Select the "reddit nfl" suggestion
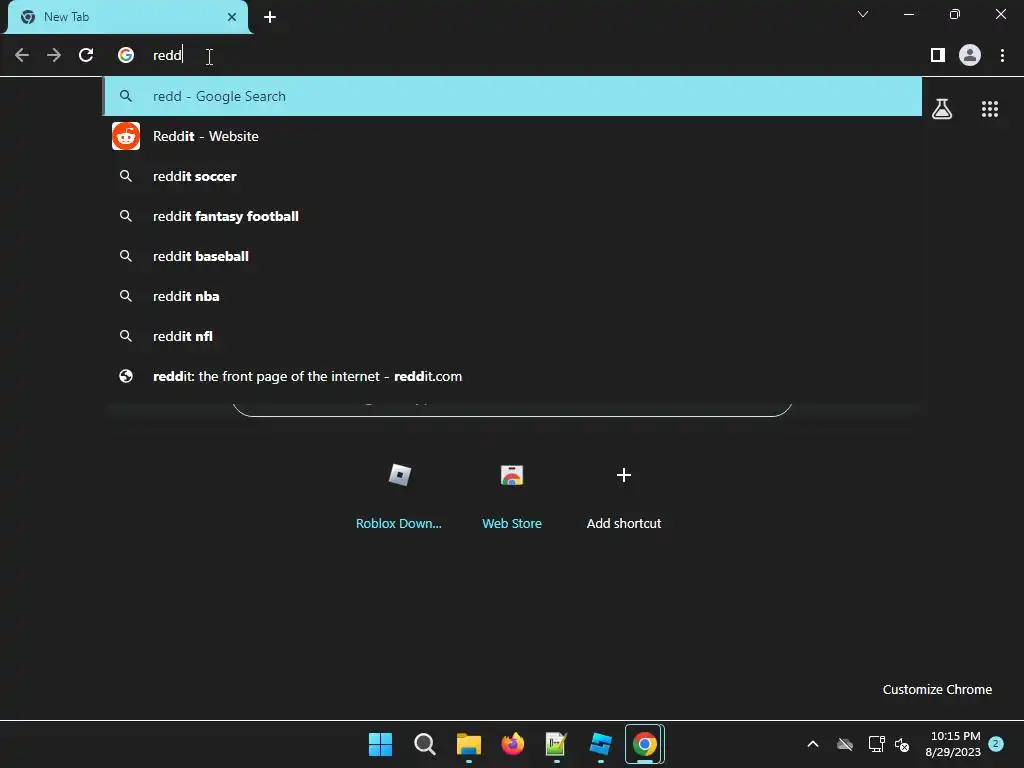 coord(512,336)
